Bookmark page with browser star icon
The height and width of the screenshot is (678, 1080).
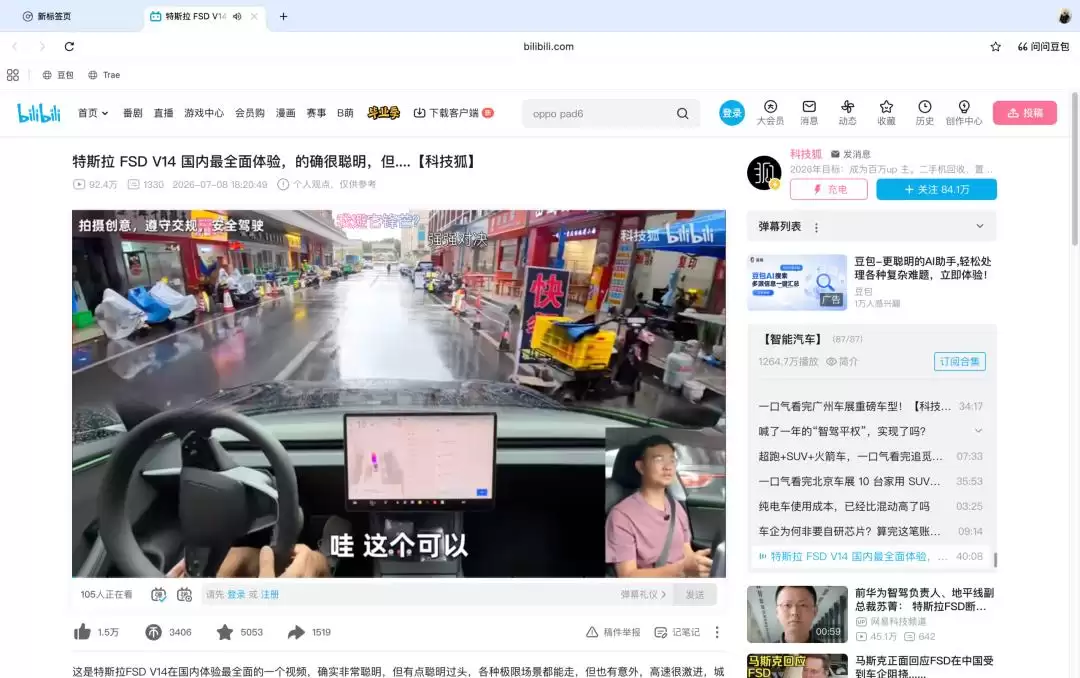point(995,47)
